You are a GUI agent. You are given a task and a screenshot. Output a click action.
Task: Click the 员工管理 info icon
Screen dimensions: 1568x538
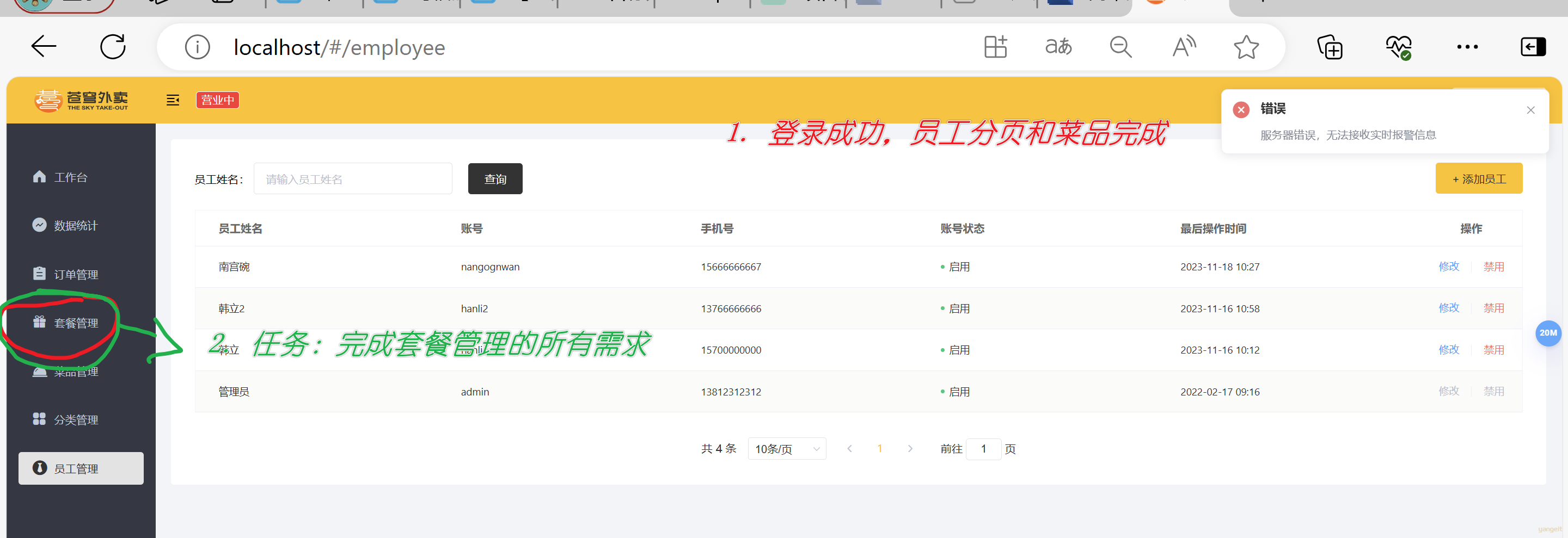[40, 467]
